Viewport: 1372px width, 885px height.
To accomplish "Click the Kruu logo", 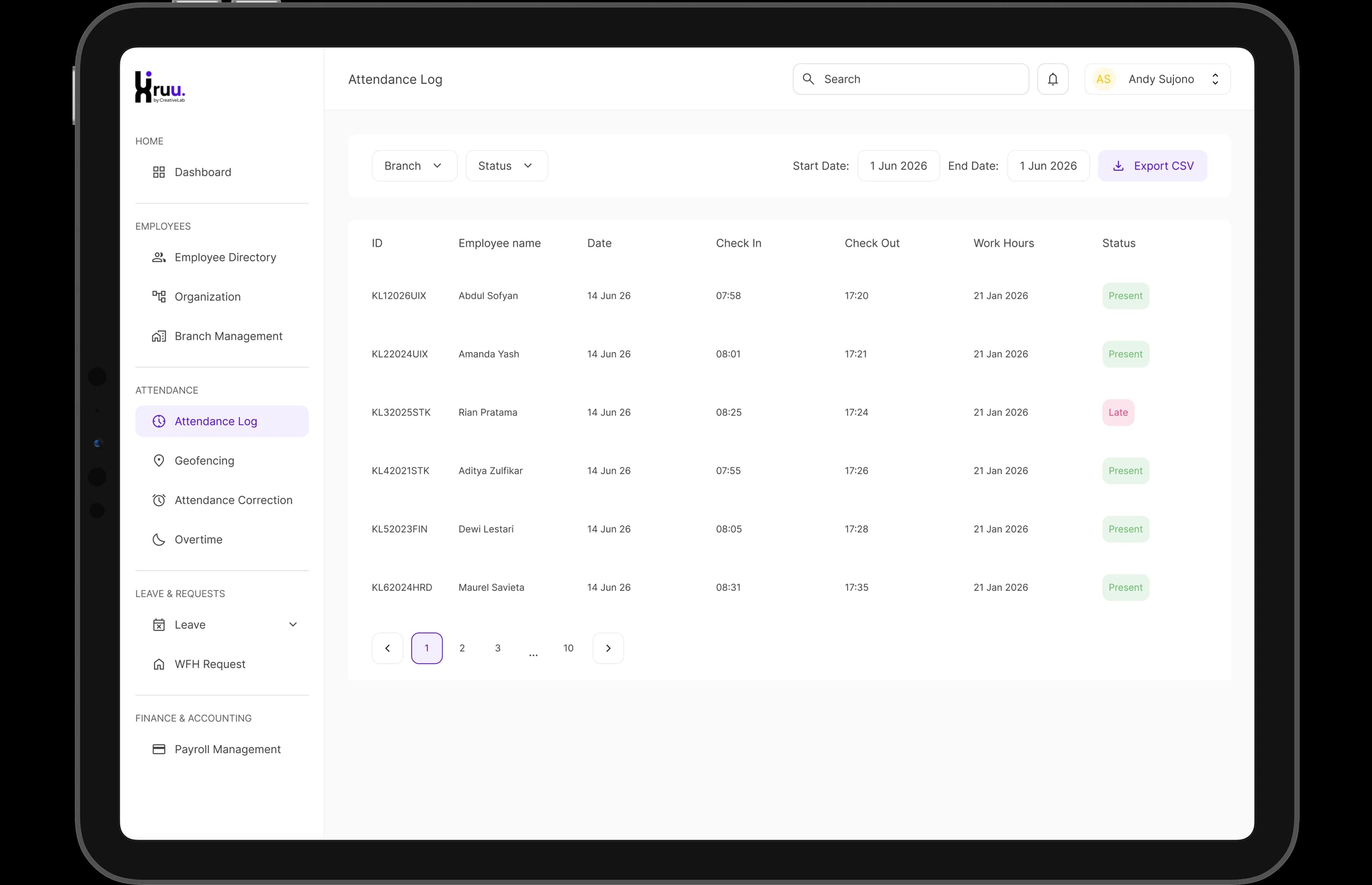I will [161, 87].
